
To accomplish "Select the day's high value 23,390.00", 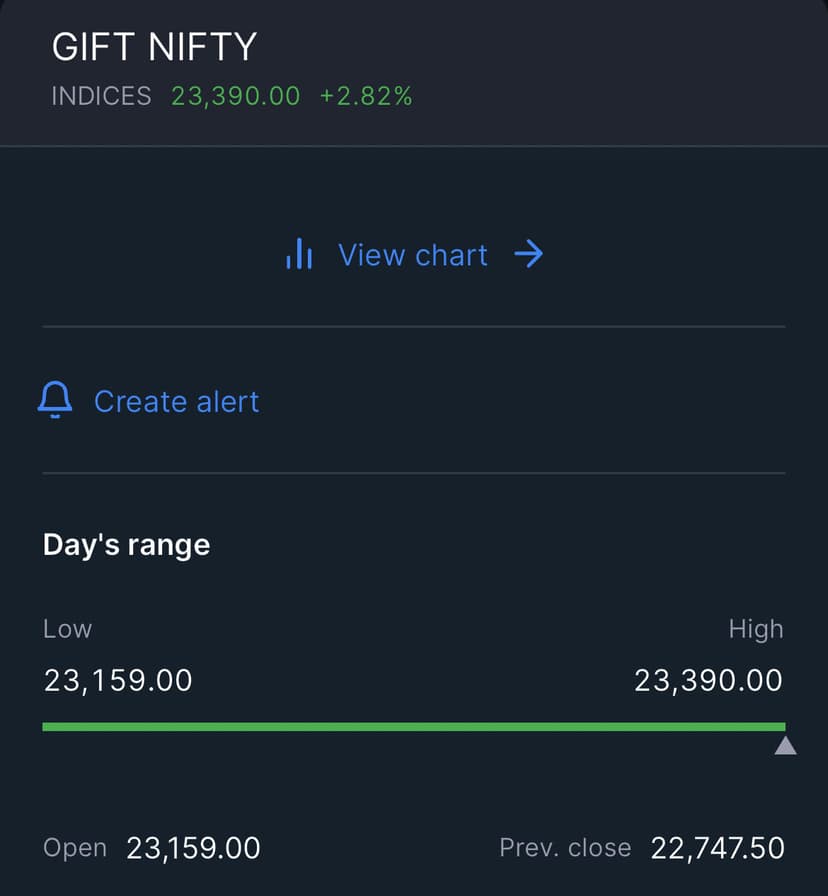I will pos(708,681).
